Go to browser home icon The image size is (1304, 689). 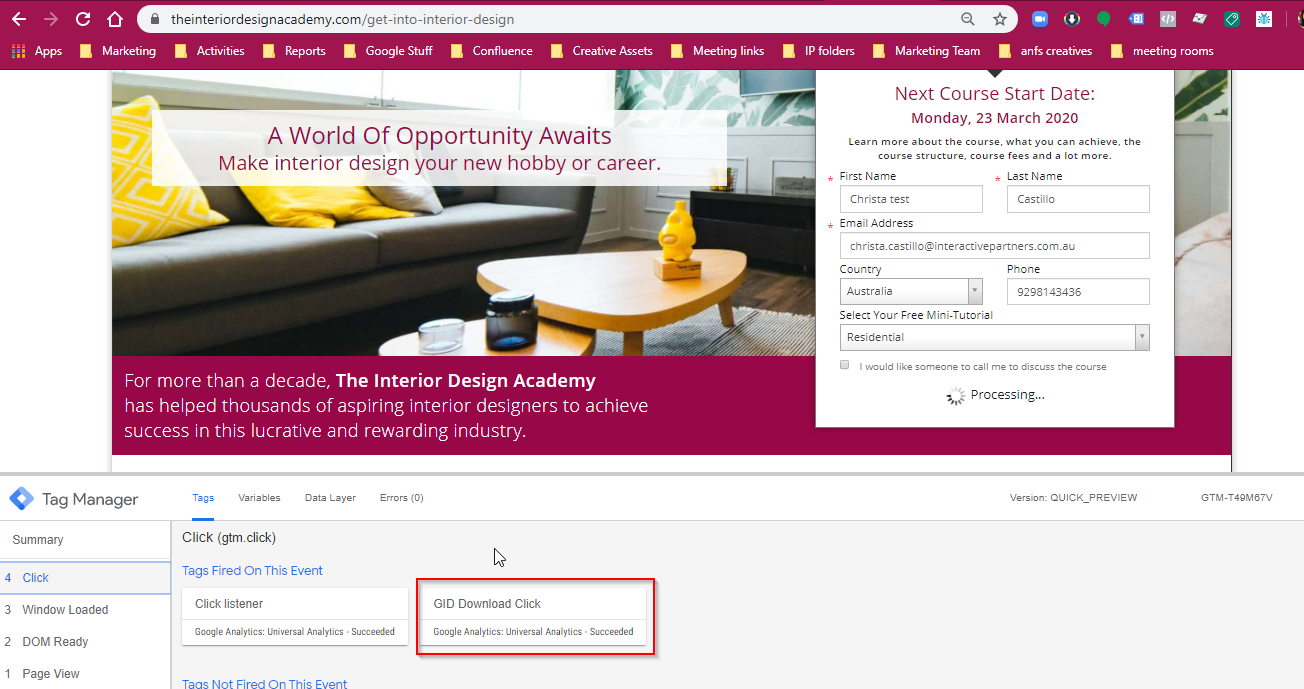115,19
